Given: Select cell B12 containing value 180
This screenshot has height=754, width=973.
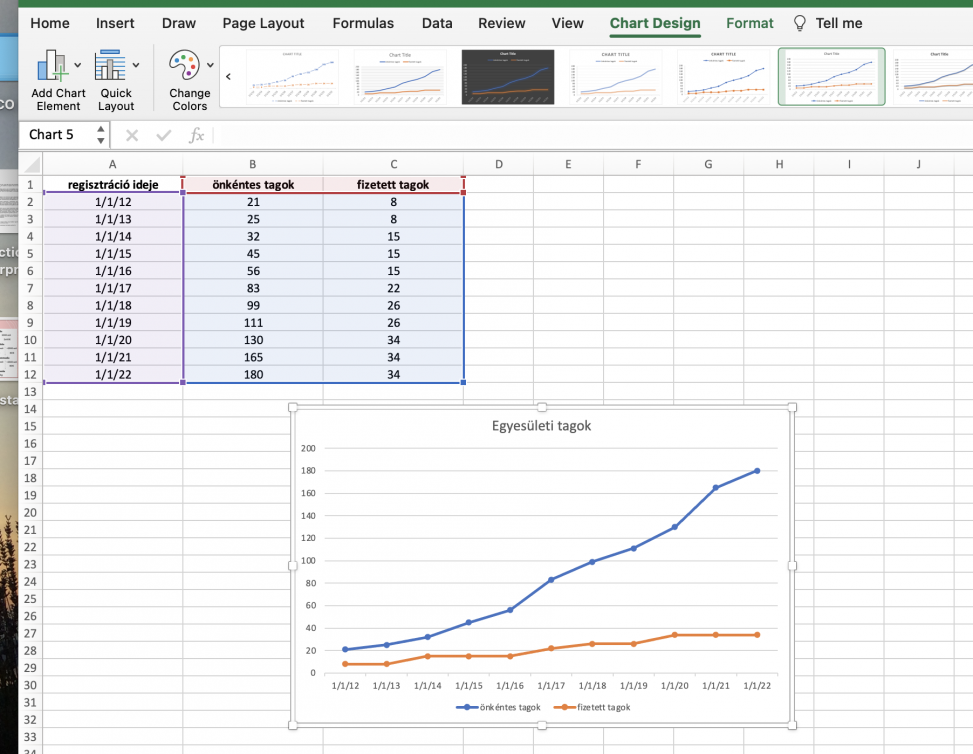Looking at the screenshot, I should [x=252, y=374].
